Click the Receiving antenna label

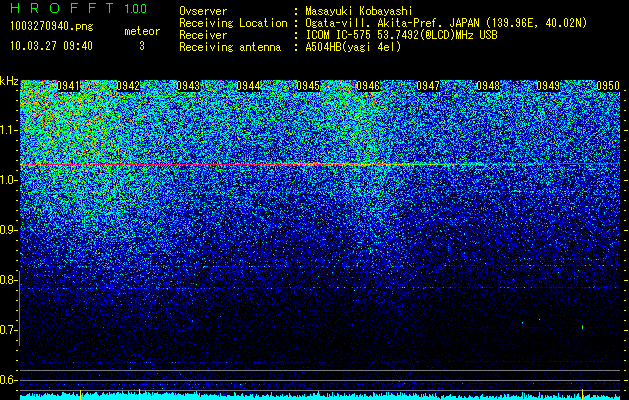pos(230,47)
